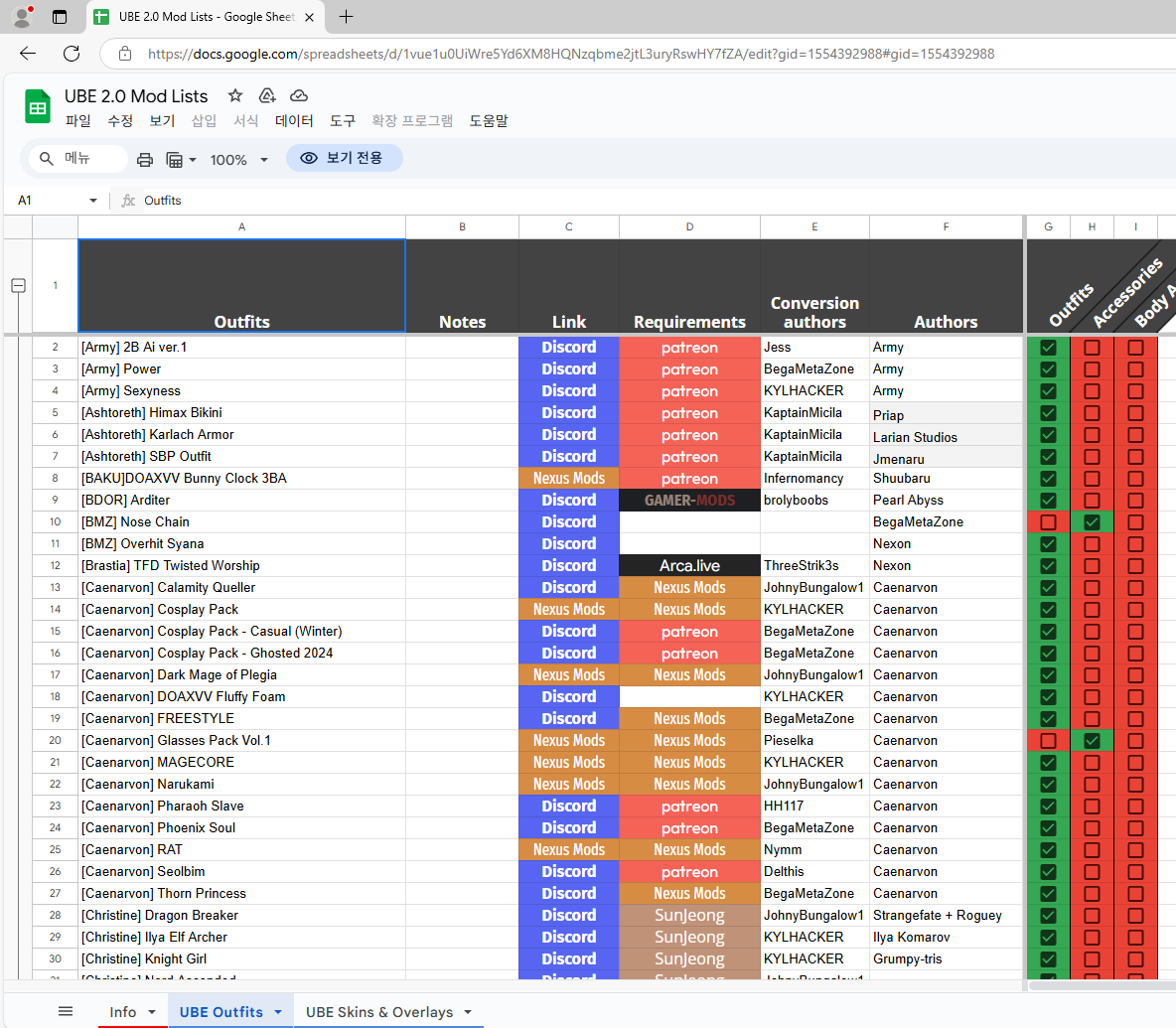This screenshot has width=1176, height=1028.
Task: Open the browser profile avatar
Action: click(x=23, y=17)
